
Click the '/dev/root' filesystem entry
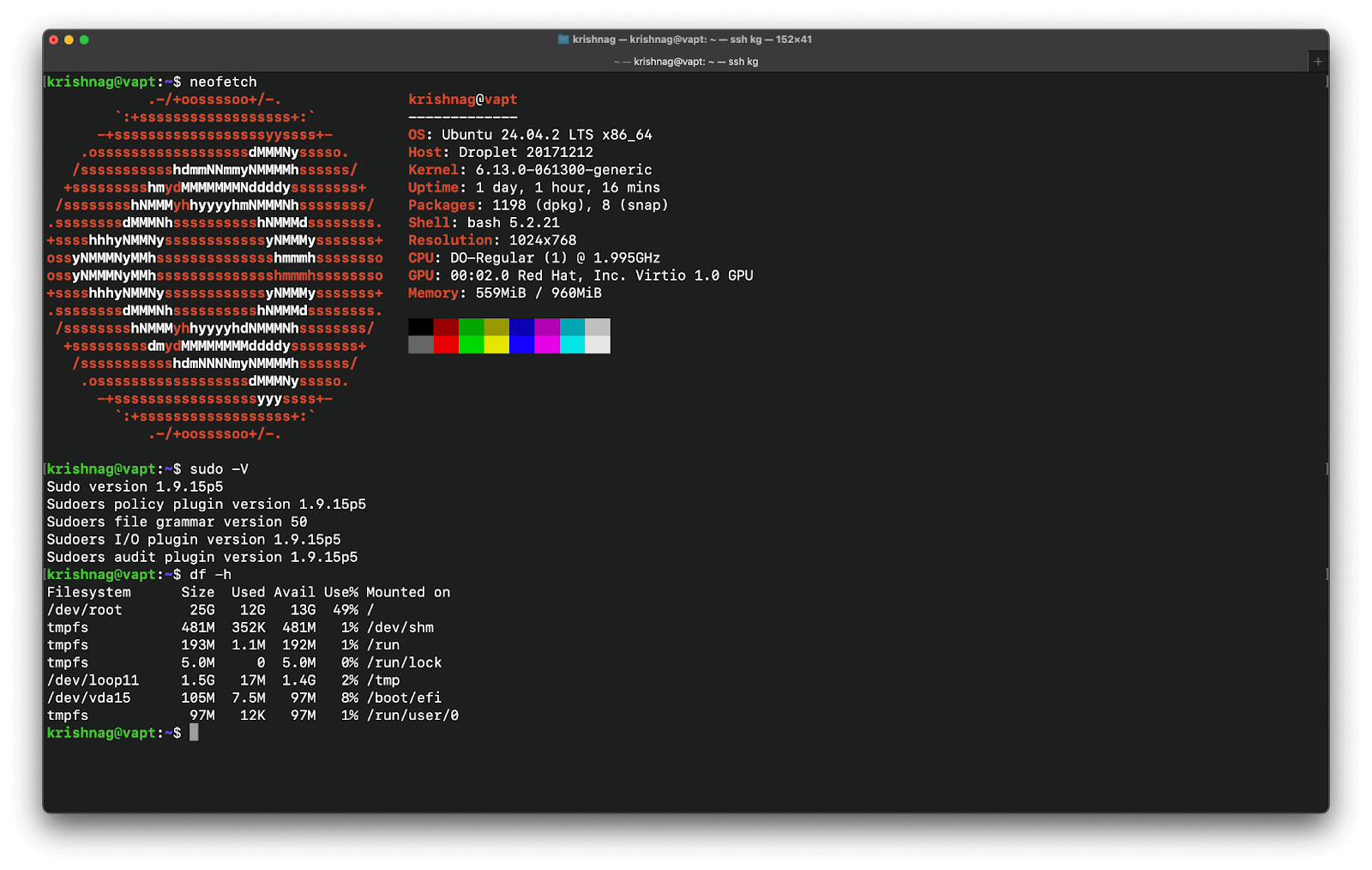pos(84,610)
